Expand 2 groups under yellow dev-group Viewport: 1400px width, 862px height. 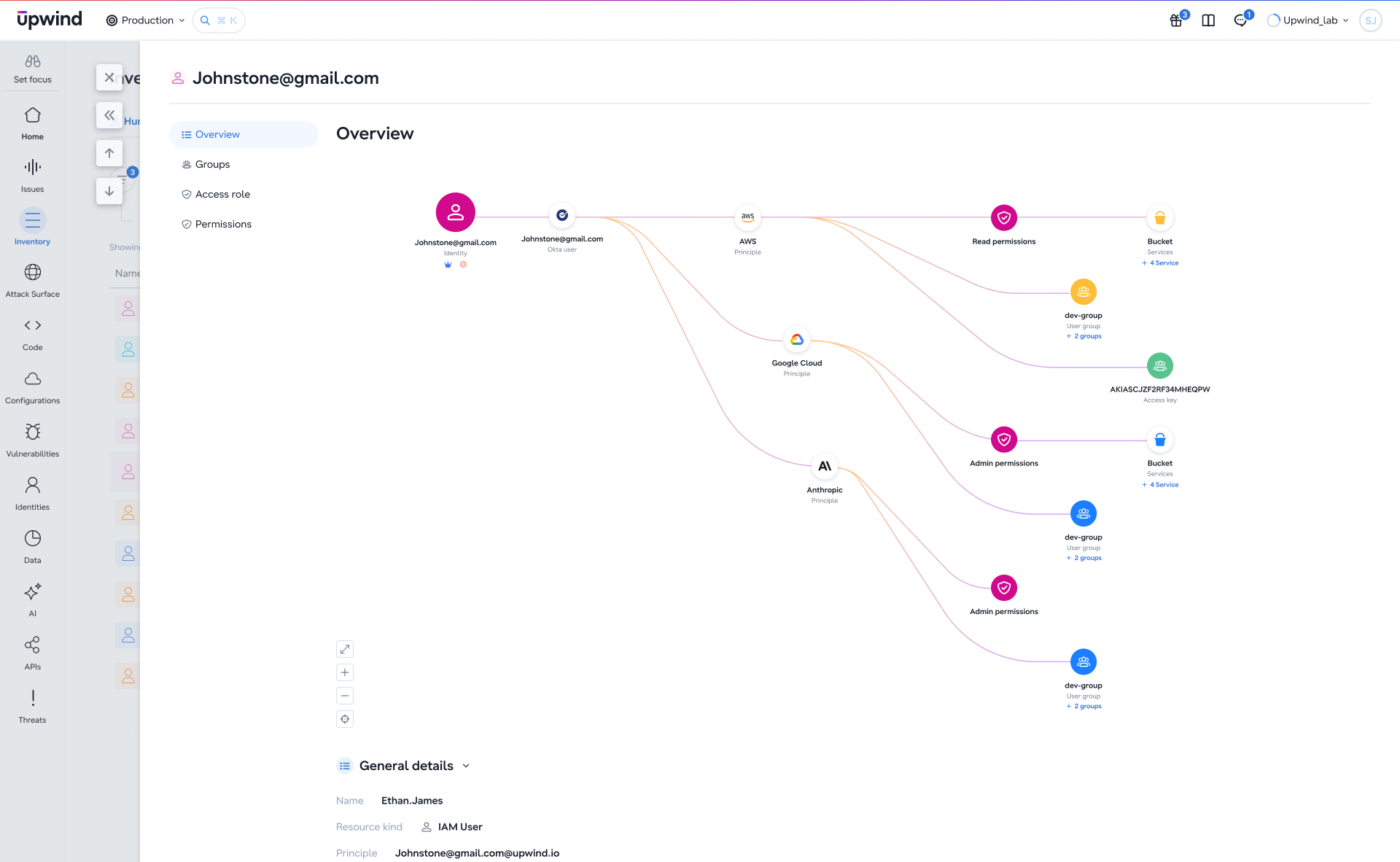(1084, 336)
